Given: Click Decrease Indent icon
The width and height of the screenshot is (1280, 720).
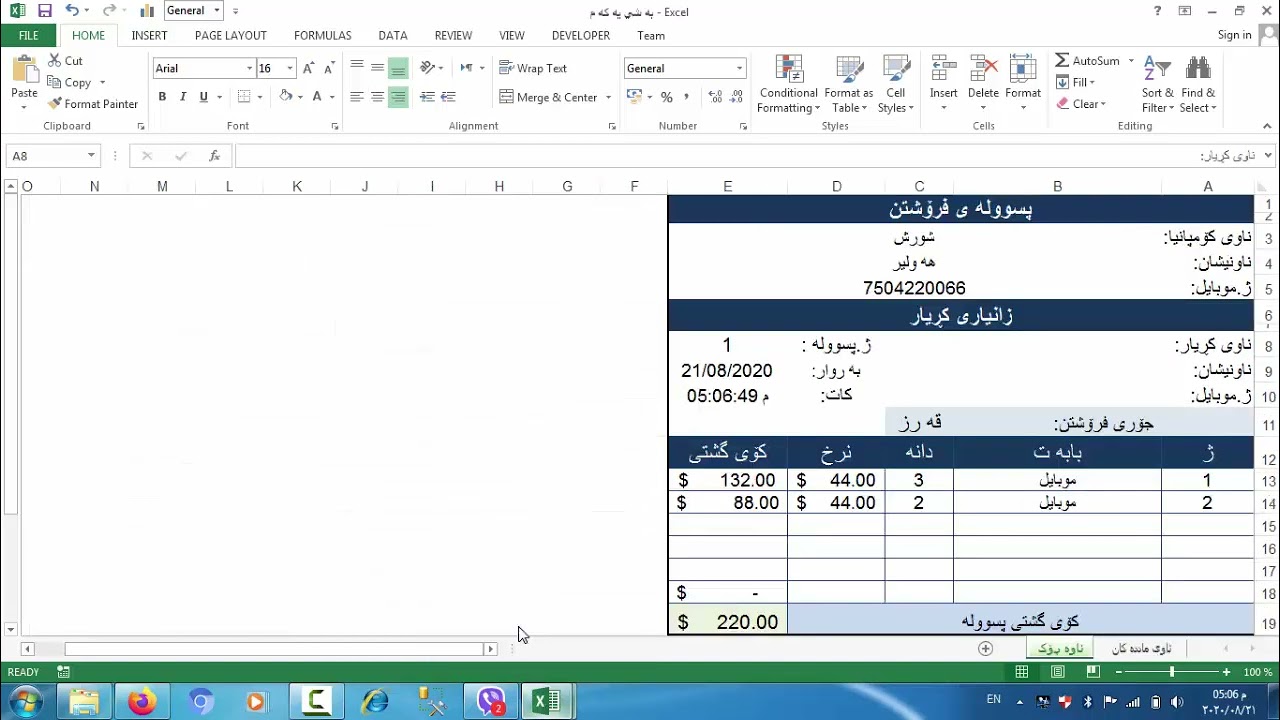Looking at the screenshot, I should (x=427, y=97).
